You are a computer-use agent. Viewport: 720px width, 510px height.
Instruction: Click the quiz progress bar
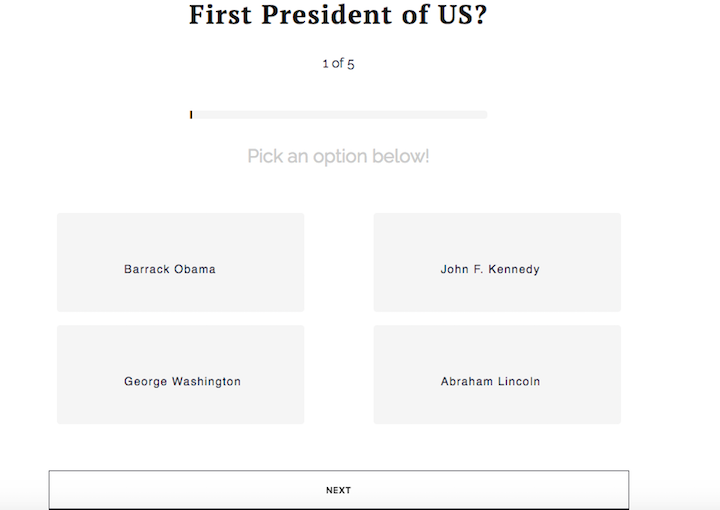tap(338, 115)
